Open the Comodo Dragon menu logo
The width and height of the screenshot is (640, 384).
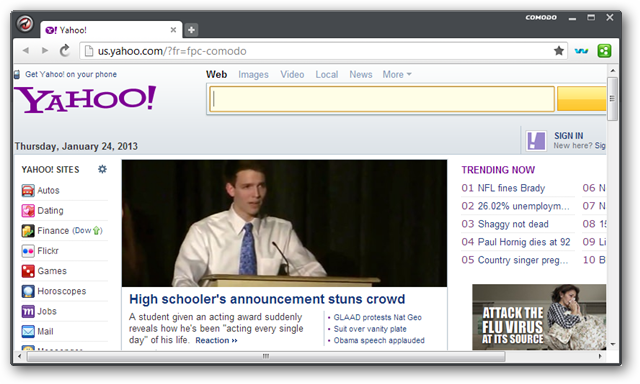[x=25, y=24]
